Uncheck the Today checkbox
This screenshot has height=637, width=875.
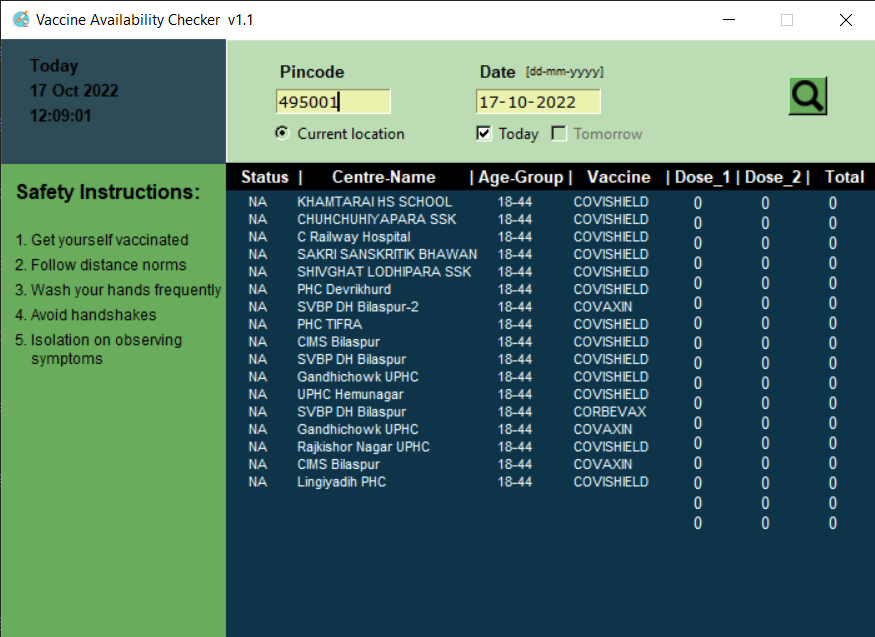pyautogui.click(x=484, y=133)
